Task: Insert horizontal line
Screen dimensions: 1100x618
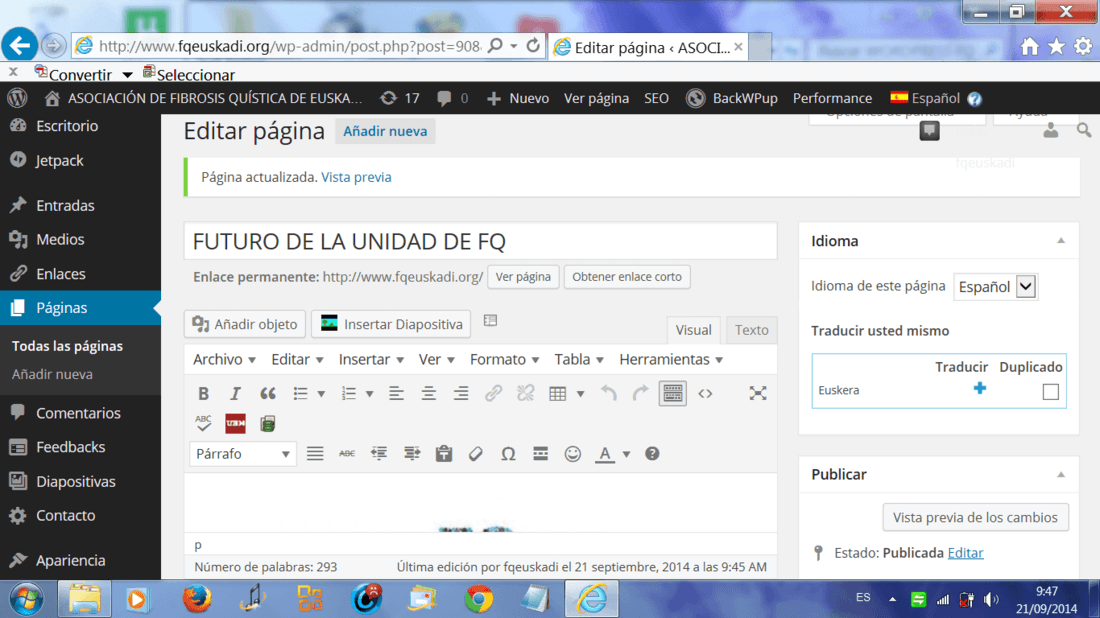Action: coord(540,454)
